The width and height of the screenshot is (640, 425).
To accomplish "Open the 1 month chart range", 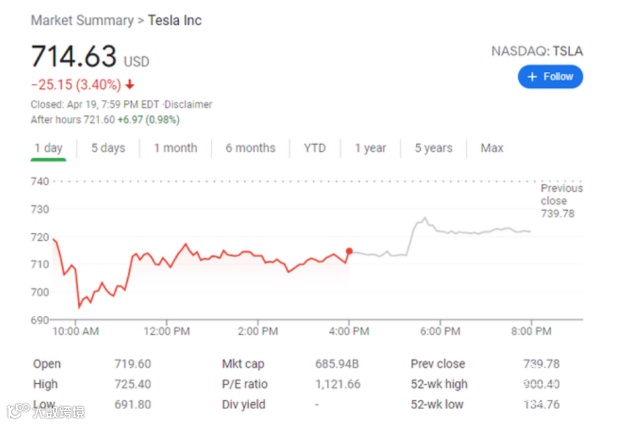I will click(x=175, y=148).
